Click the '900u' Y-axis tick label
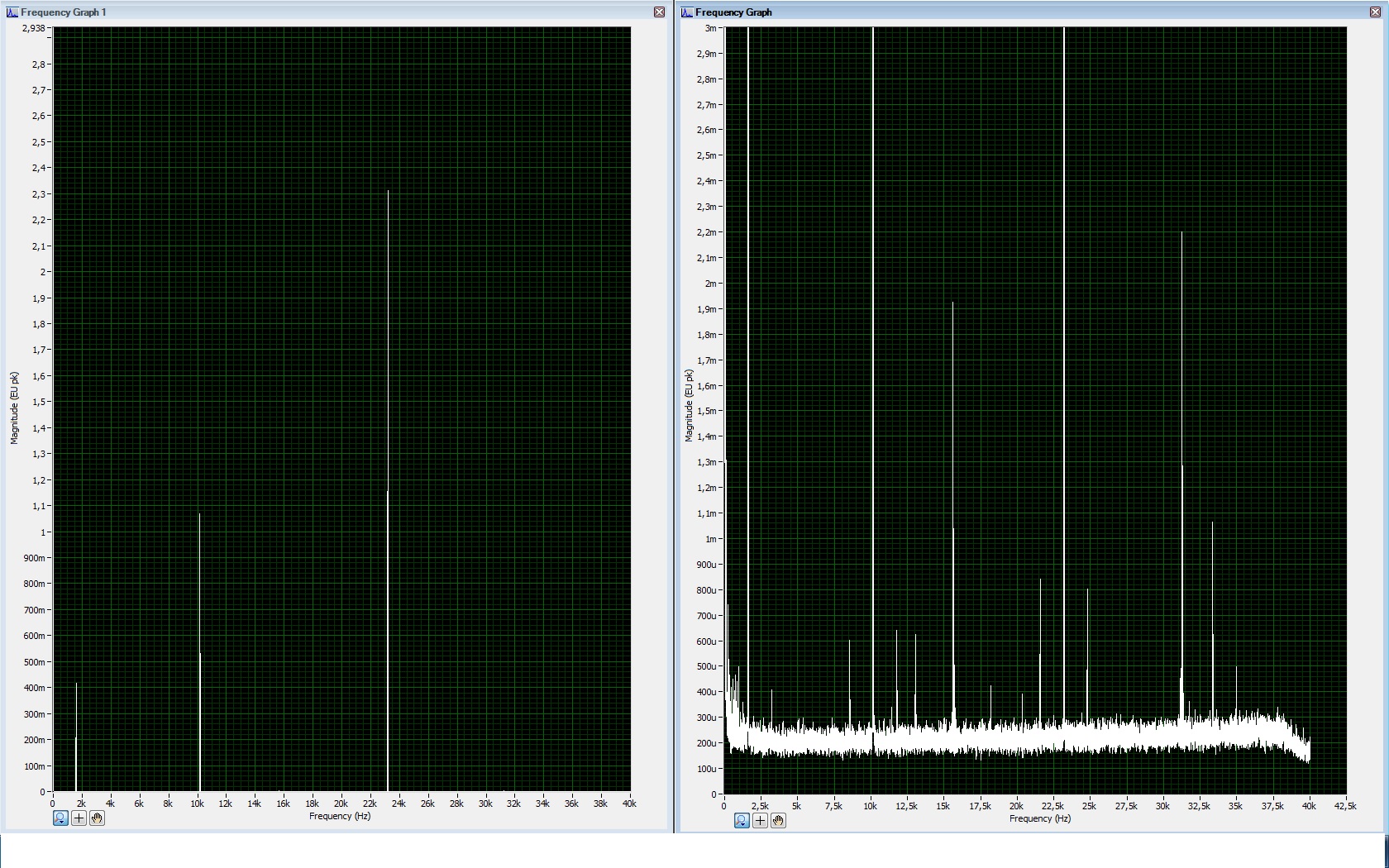 tap(707, 565)
